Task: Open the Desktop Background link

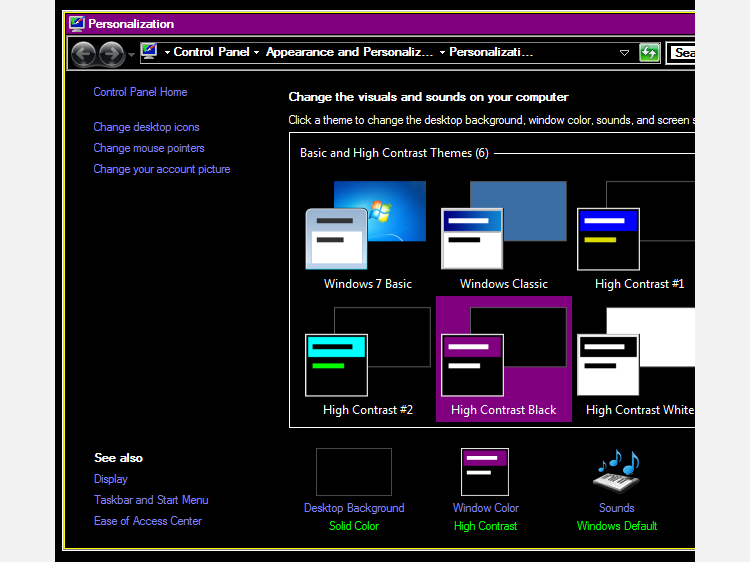Action: click(x=354, y=508)
